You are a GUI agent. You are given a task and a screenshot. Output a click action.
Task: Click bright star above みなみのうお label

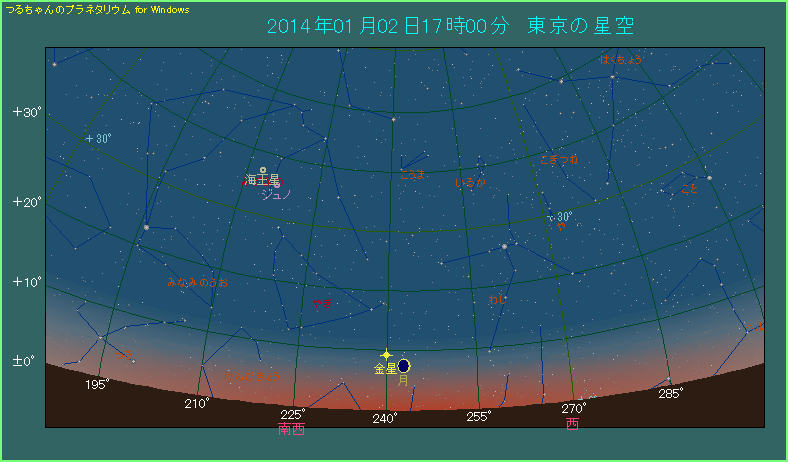click(146, 227)
